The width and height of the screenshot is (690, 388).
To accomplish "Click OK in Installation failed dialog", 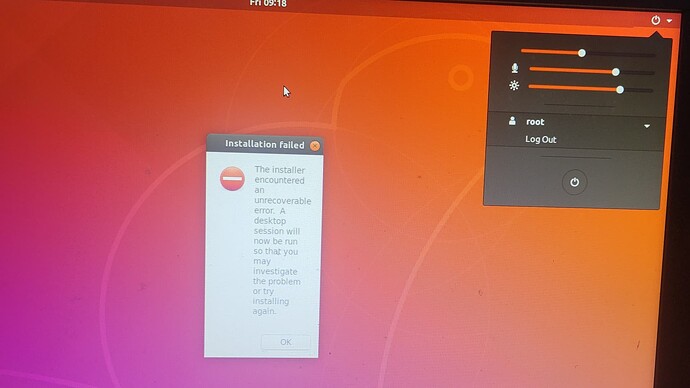I will pyautogui.click(x=286, y=342).
